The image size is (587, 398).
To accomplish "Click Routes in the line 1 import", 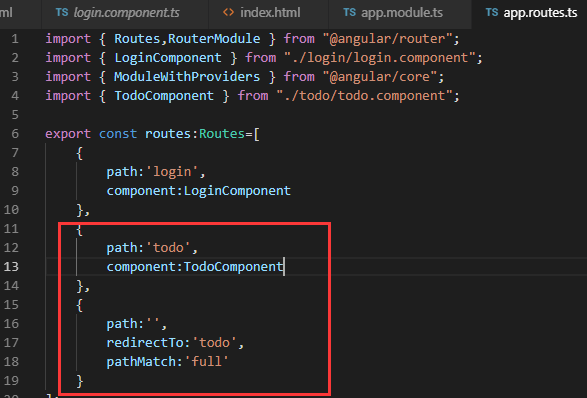I will point(137,39).
